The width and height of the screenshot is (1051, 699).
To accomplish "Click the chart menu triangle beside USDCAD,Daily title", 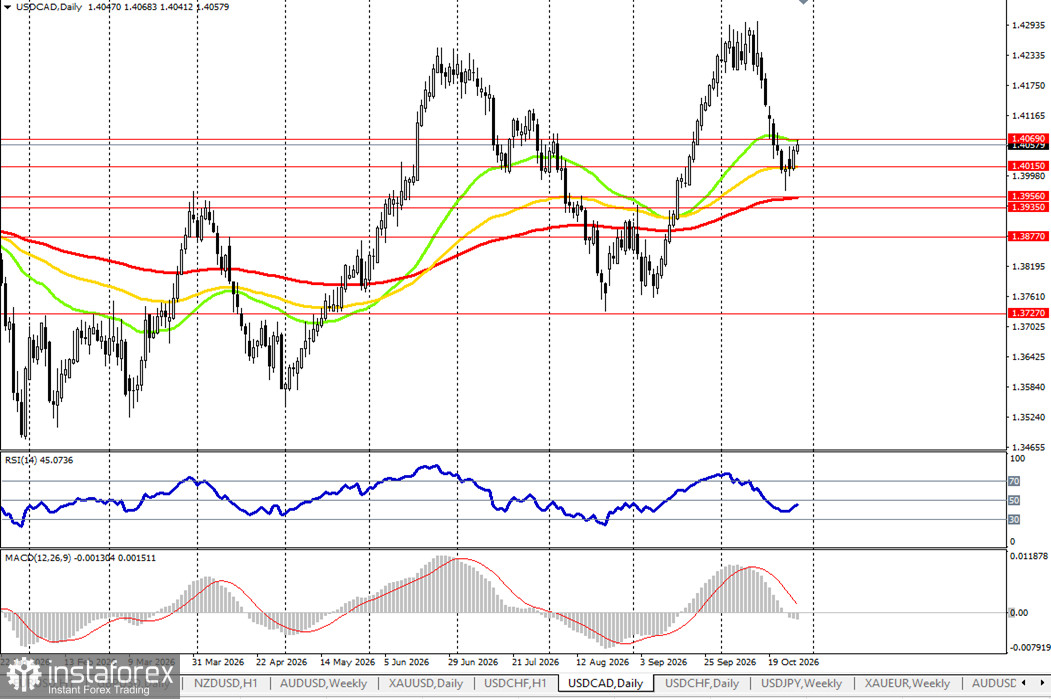I will tap(7, 7).
